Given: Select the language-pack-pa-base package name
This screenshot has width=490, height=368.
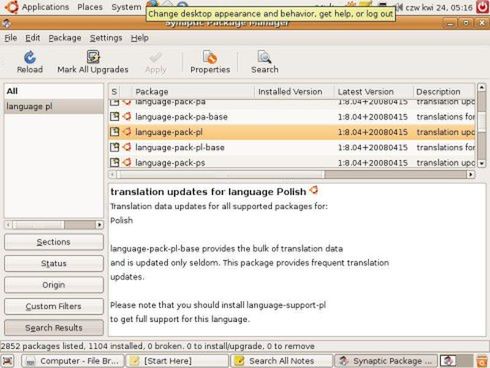Looking at the screenshot, I should tap(181, 117).
